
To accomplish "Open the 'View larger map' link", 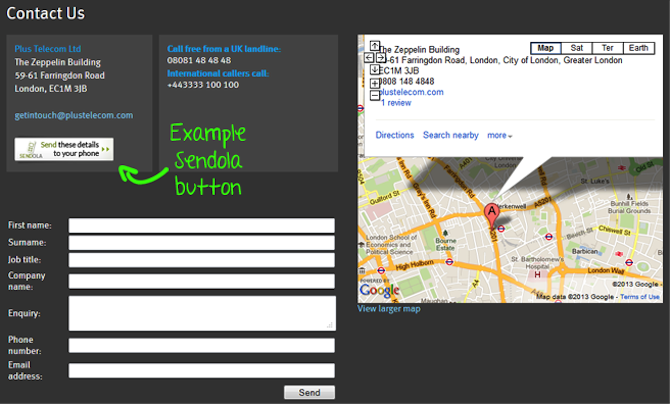I will 389,309.
